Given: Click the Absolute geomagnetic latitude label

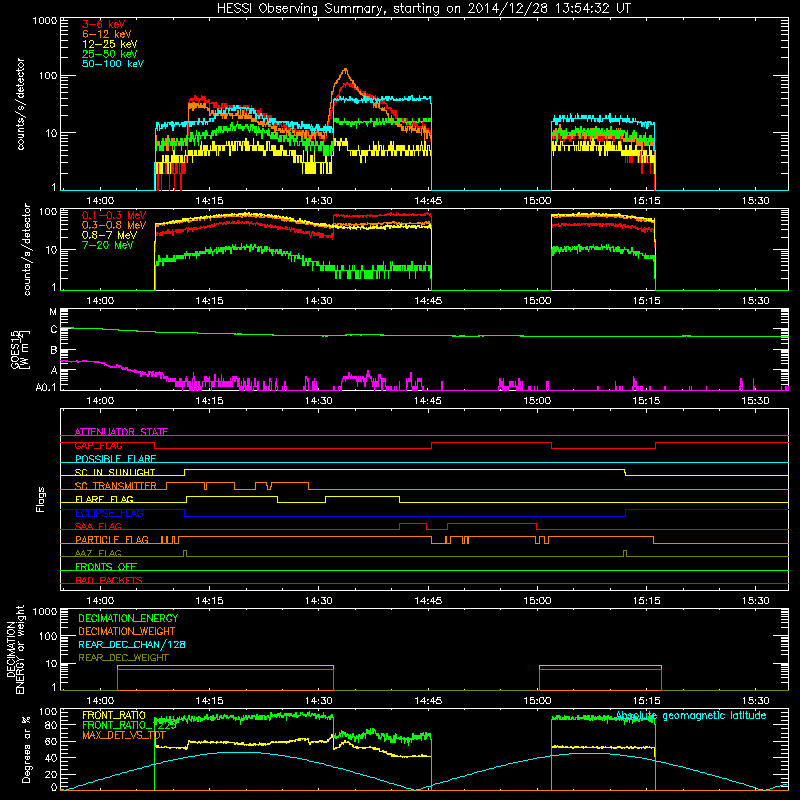Looking at the screenshot, I should 691,716.
